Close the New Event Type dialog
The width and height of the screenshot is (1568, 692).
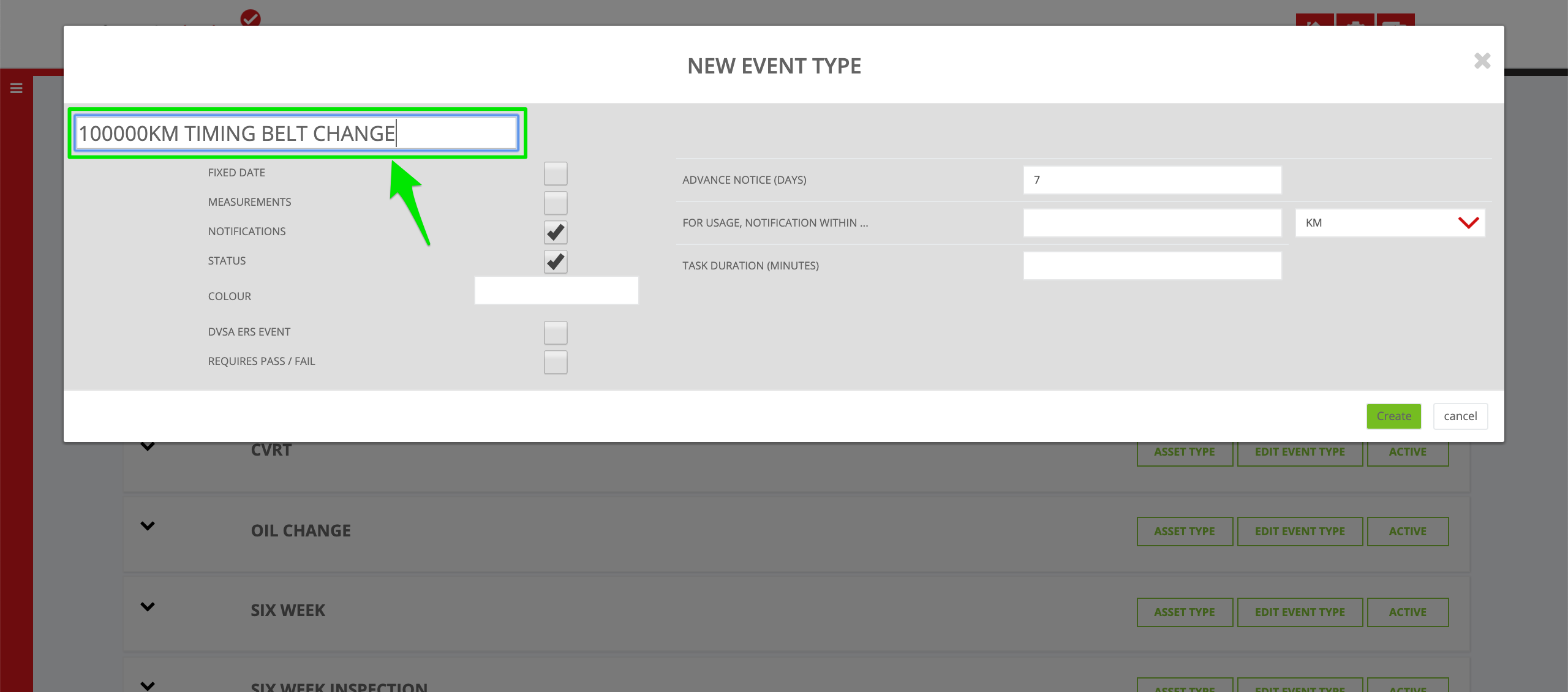1482,61
